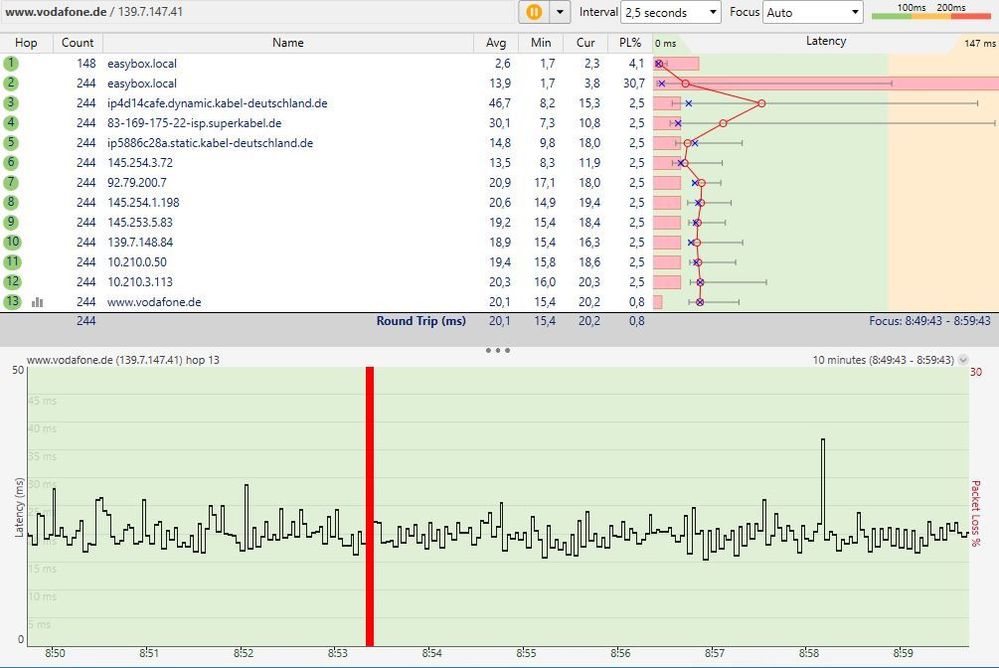Select hop 13's green badge
Viewport: 999px width, 668px height.
(11, 301)
